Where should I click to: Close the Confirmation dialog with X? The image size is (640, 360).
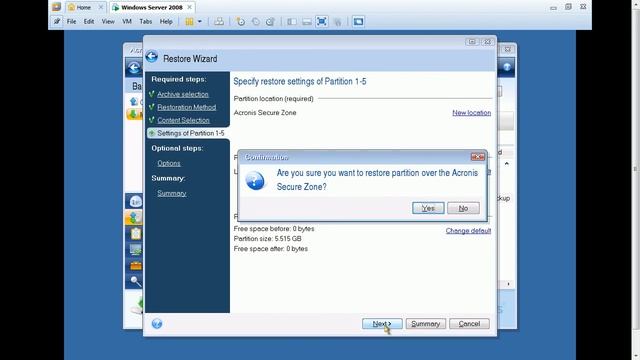point(478,157)
